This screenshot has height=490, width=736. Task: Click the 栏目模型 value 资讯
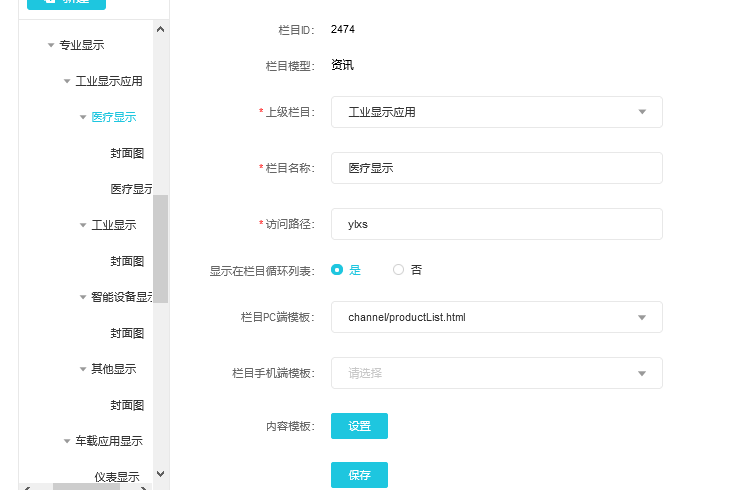coord(342,65)
